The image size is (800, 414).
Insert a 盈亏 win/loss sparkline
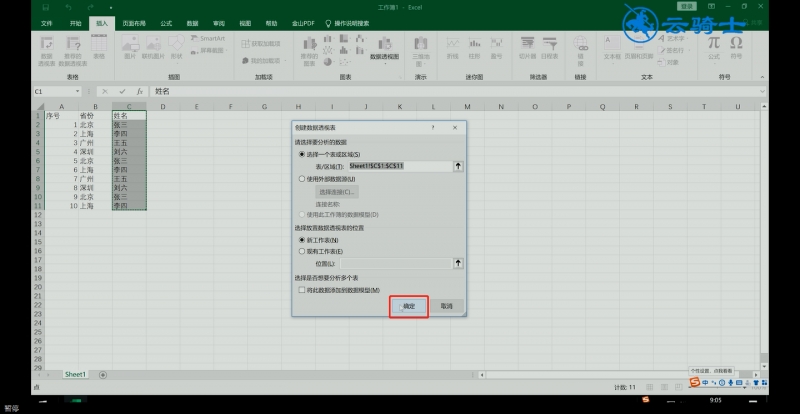pos(496,47)
